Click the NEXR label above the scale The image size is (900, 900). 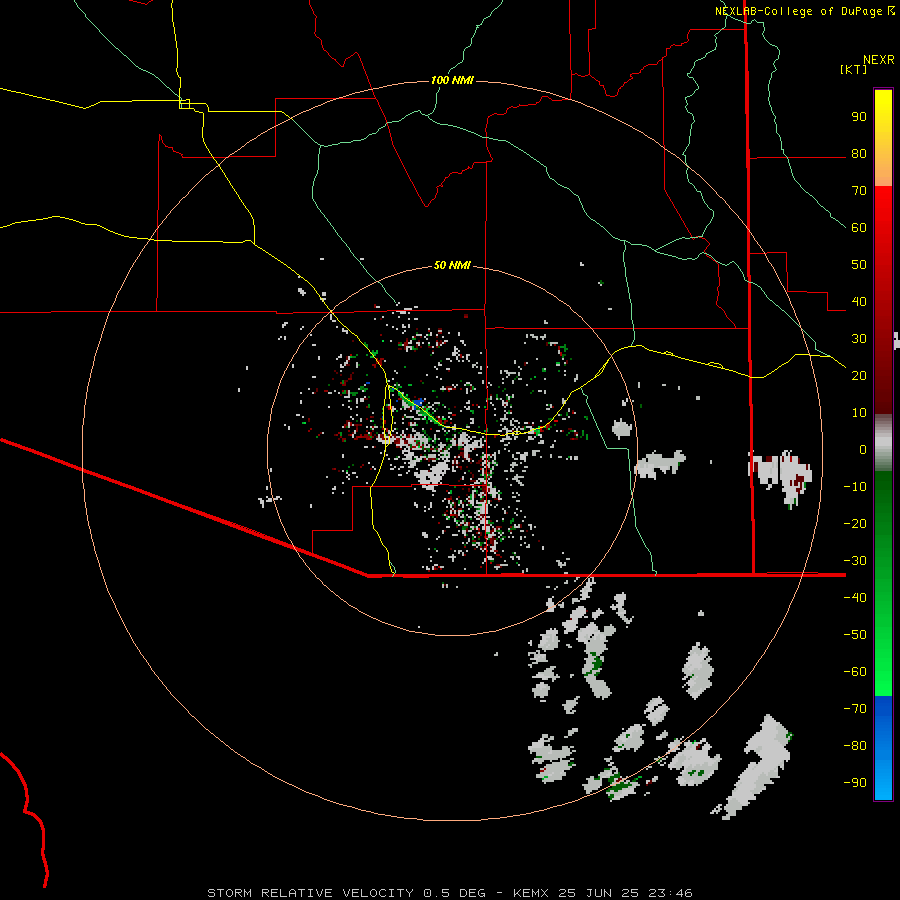879,60
